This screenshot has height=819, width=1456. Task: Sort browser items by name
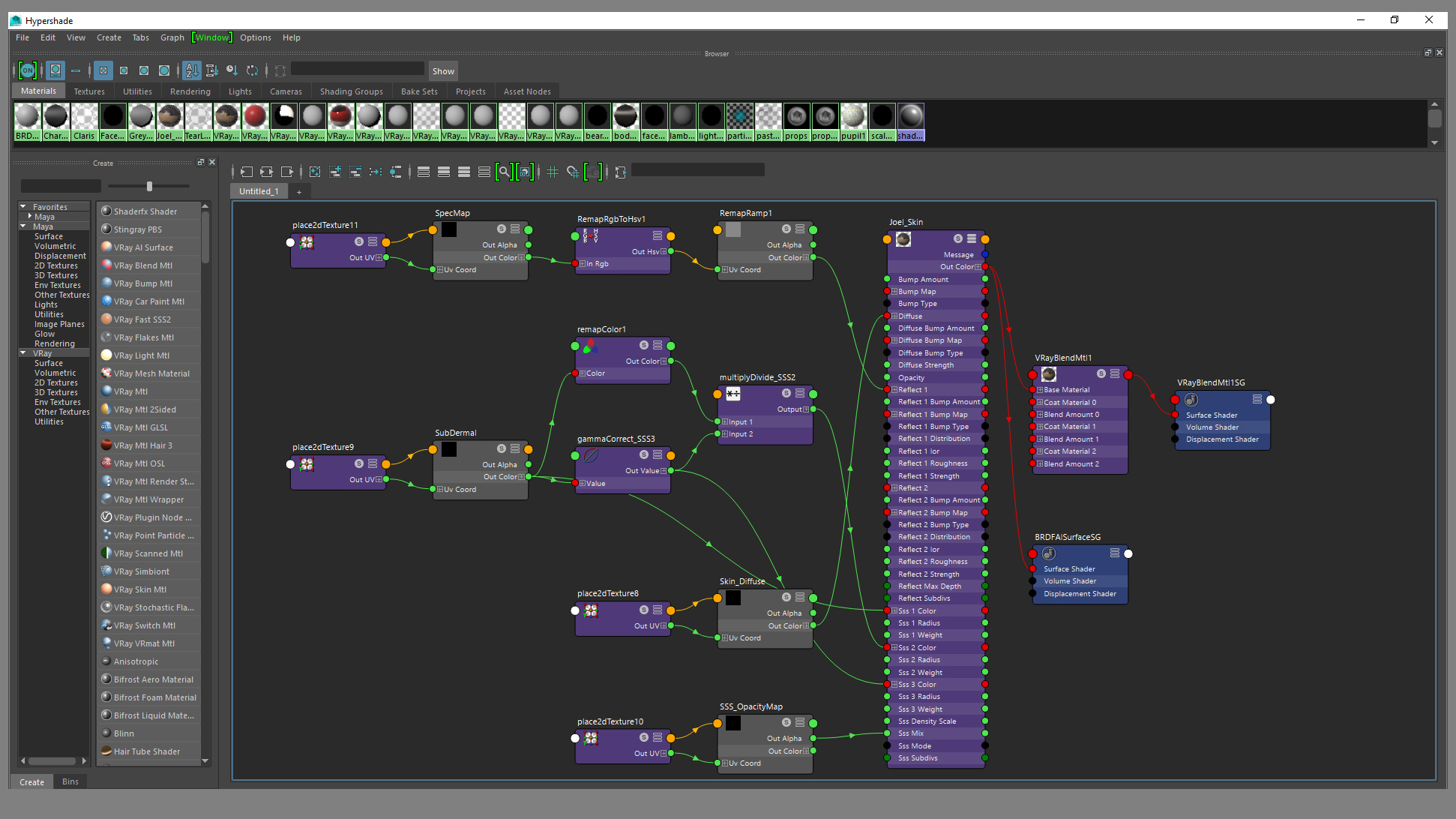coord(192,70)
